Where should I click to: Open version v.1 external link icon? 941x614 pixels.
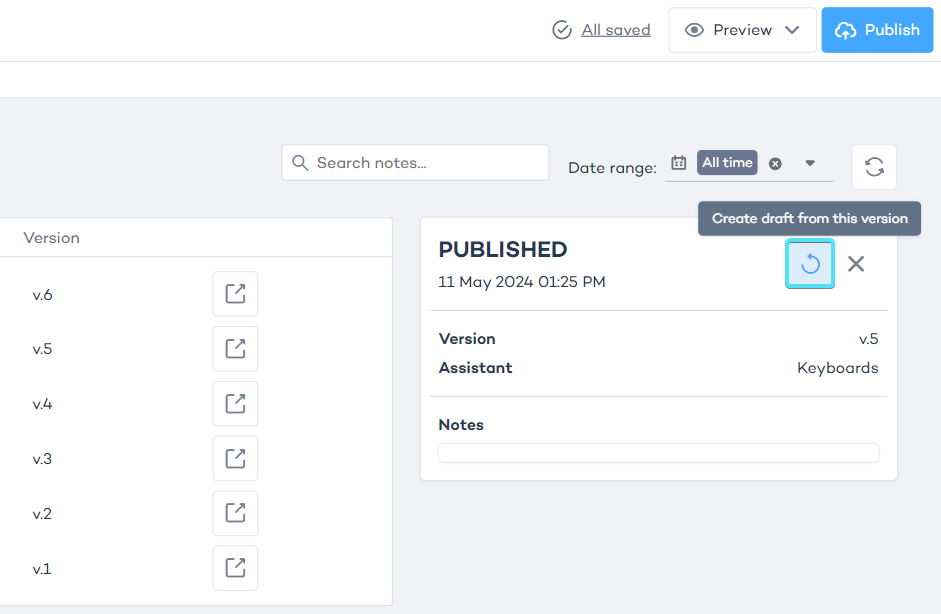pyautogui.click(x=235, y=568)
